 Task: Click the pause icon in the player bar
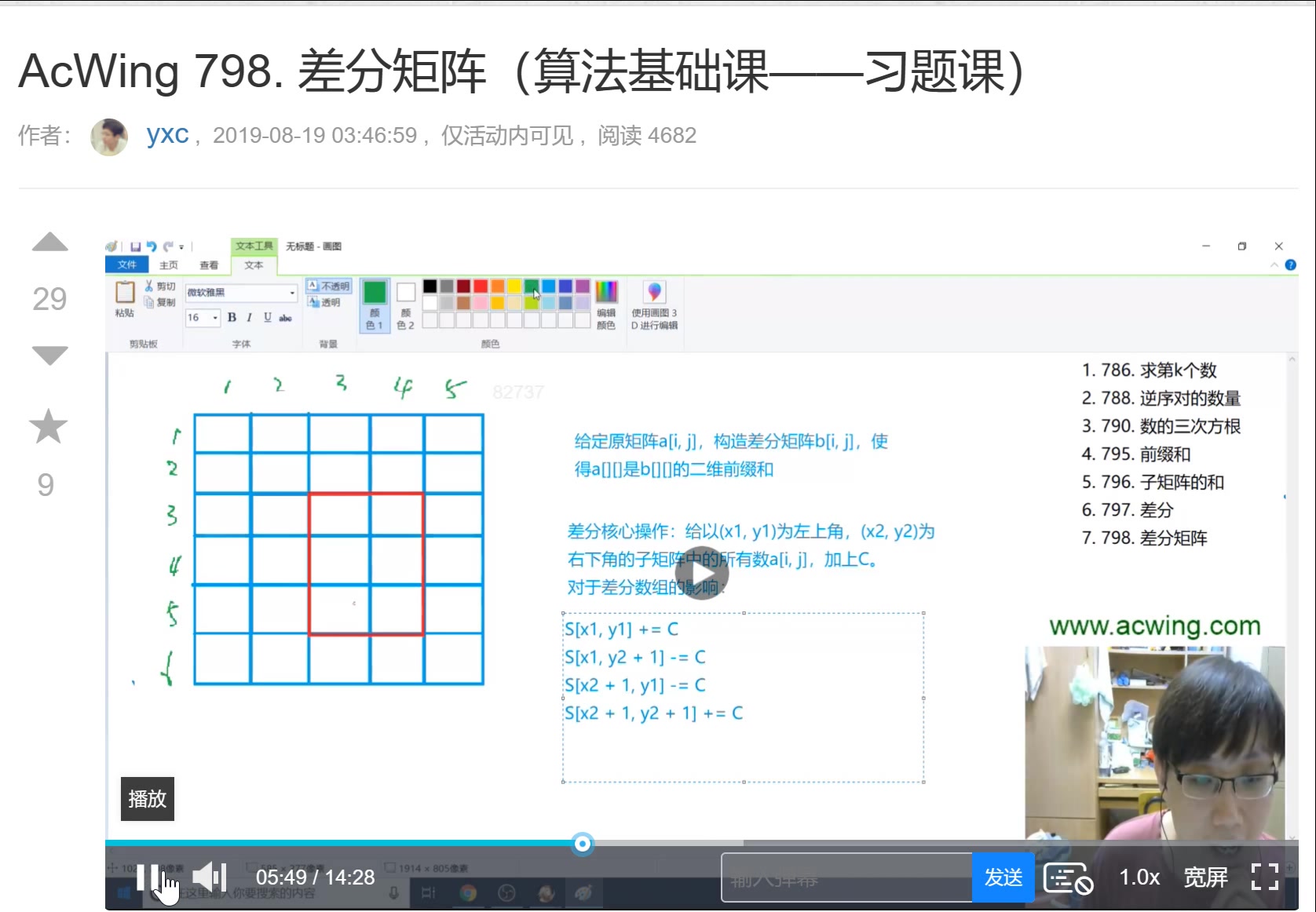pyautogui.click(x=148, y=877)
